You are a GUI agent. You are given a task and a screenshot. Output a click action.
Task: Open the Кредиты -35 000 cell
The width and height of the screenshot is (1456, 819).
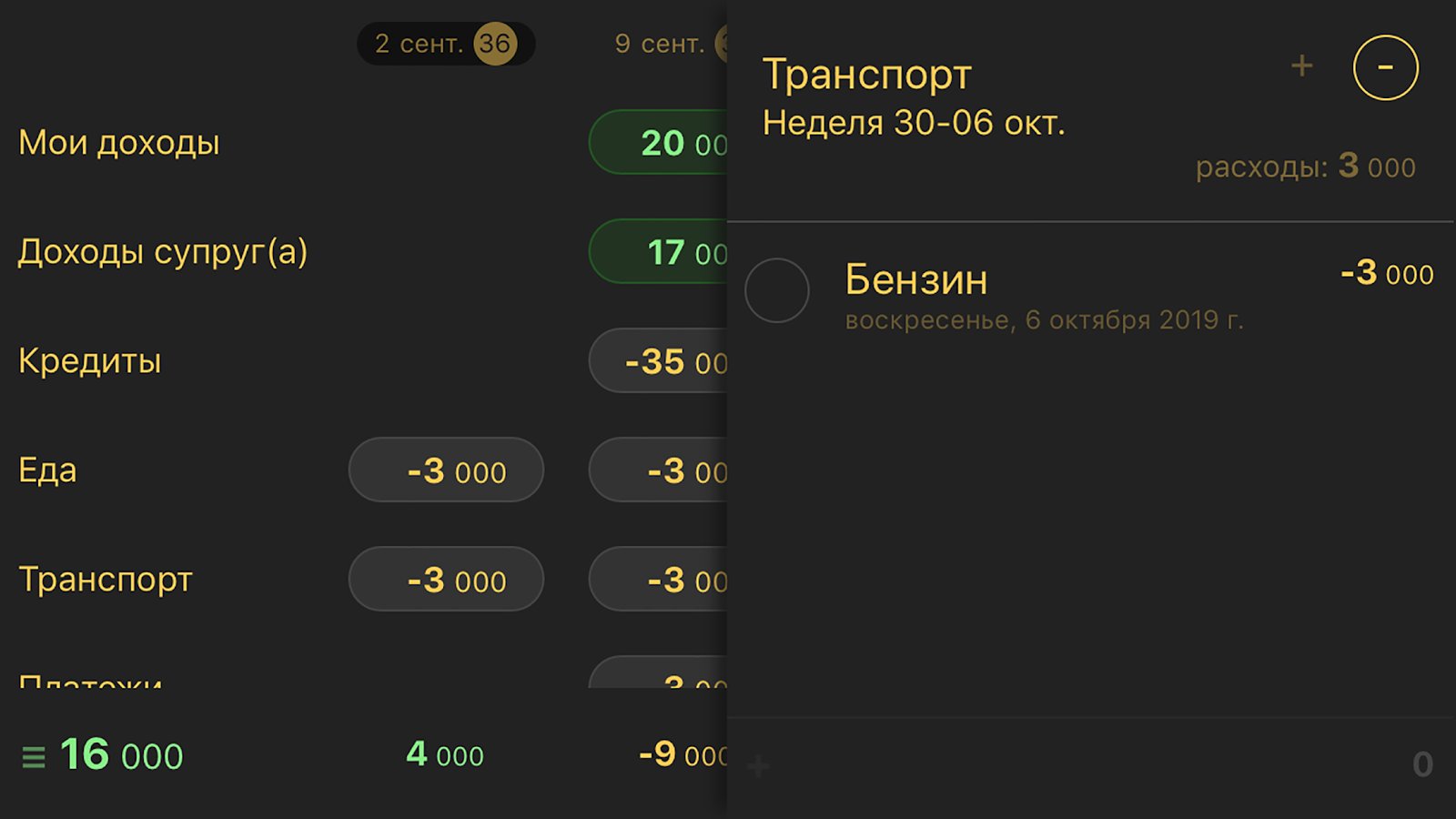[x=659, y=360]
